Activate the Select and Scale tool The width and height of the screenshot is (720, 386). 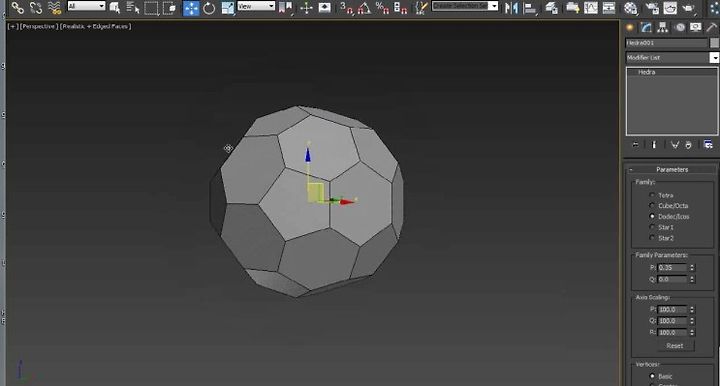[x=228, y=8]
